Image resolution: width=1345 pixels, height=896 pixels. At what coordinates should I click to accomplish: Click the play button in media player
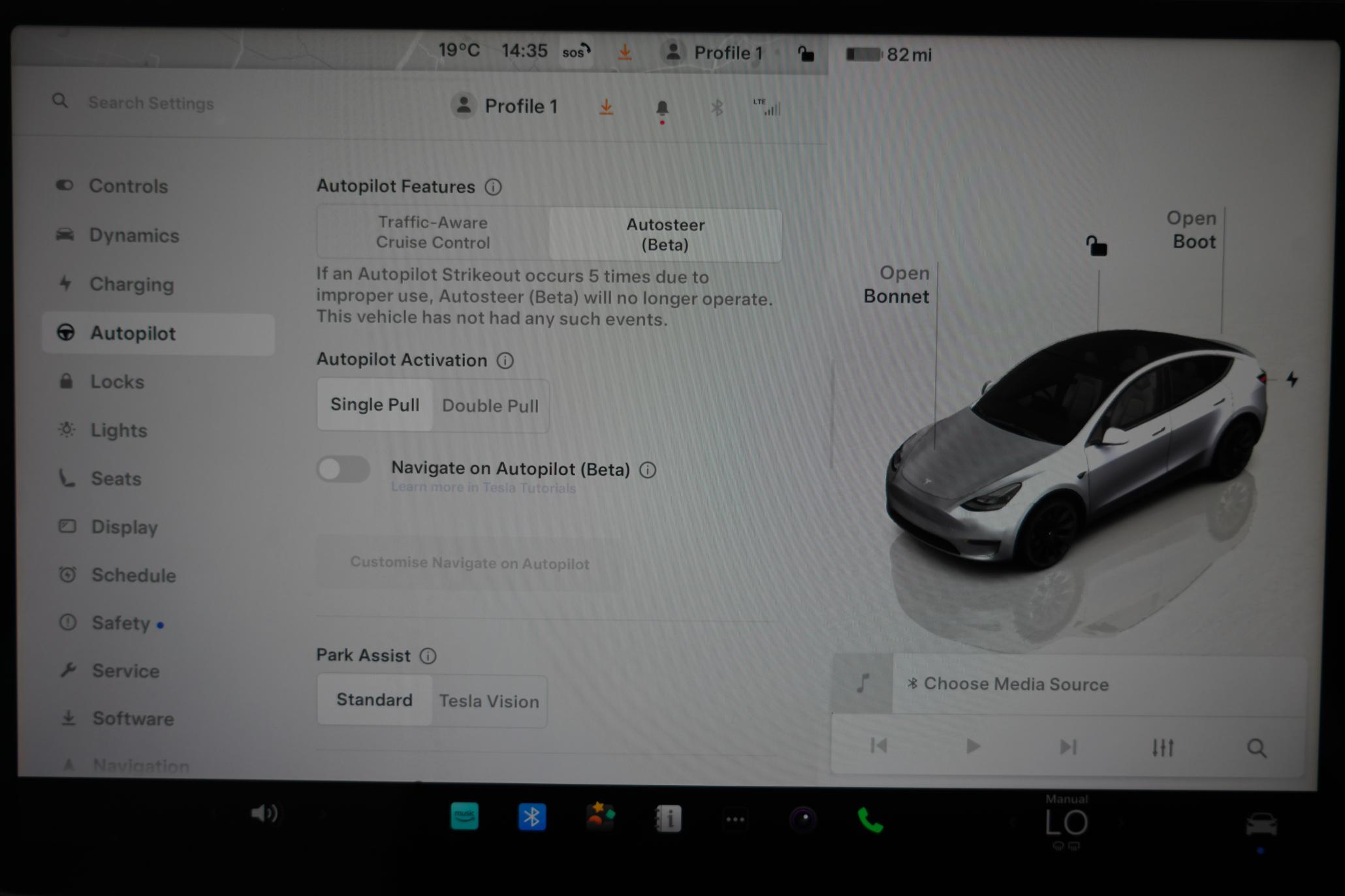973,747
